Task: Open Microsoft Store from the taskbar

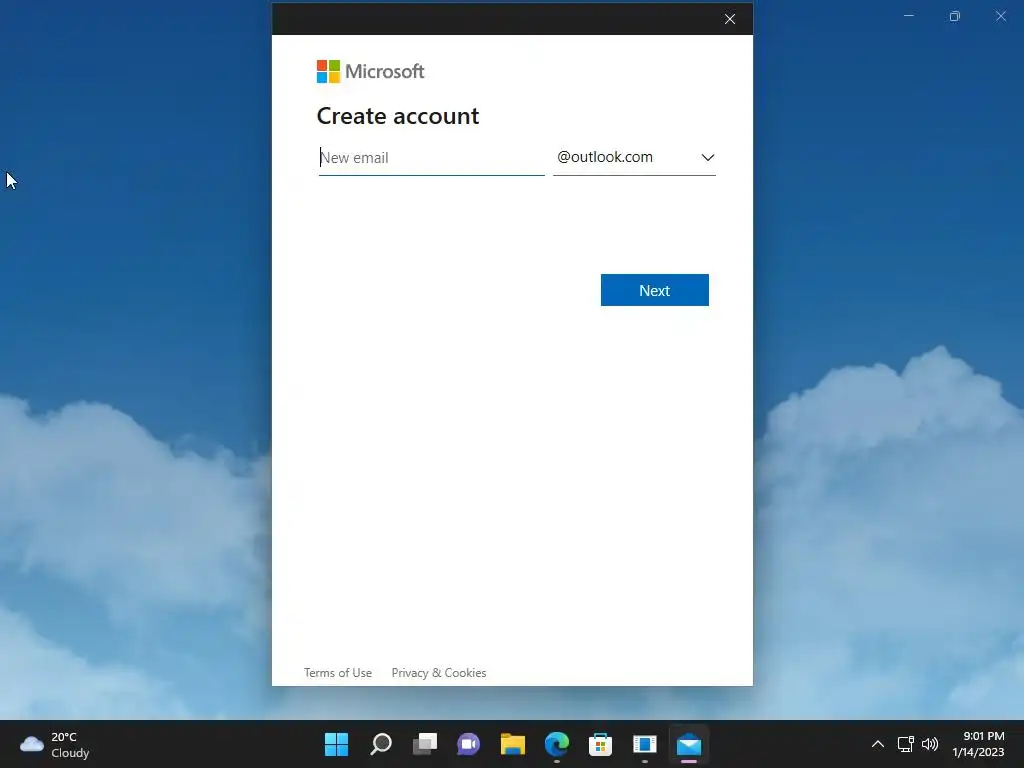Action: [600, 744]
